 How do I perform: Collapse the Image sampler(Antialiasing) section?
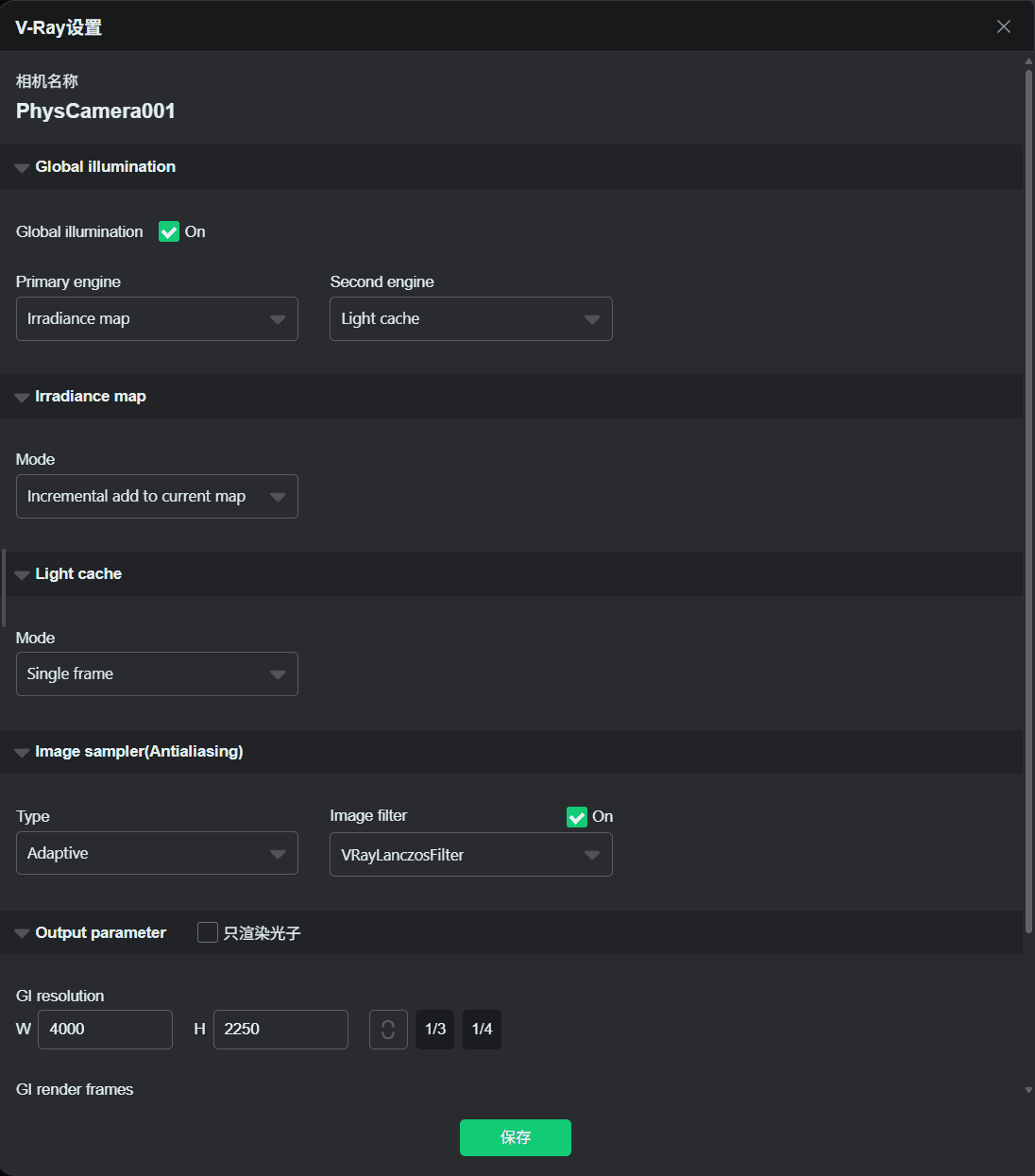tap(22, 753)
